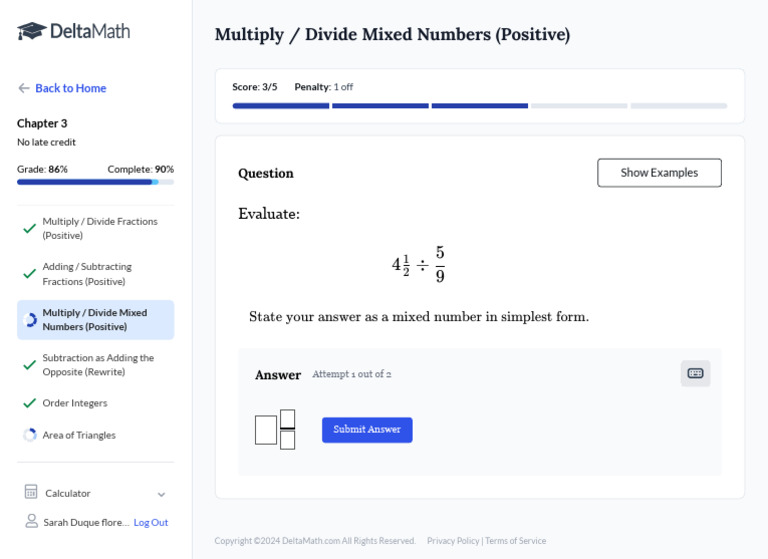The image size is (768, 559).
Task: Click checkmark beside Multiply / Divide Fractions
Action: tap(30, 229)
